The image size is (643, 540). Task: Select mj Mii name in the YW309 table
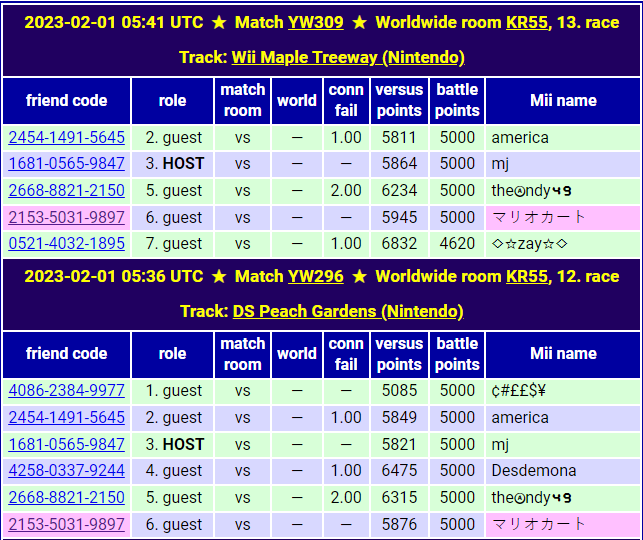(500, 164)
